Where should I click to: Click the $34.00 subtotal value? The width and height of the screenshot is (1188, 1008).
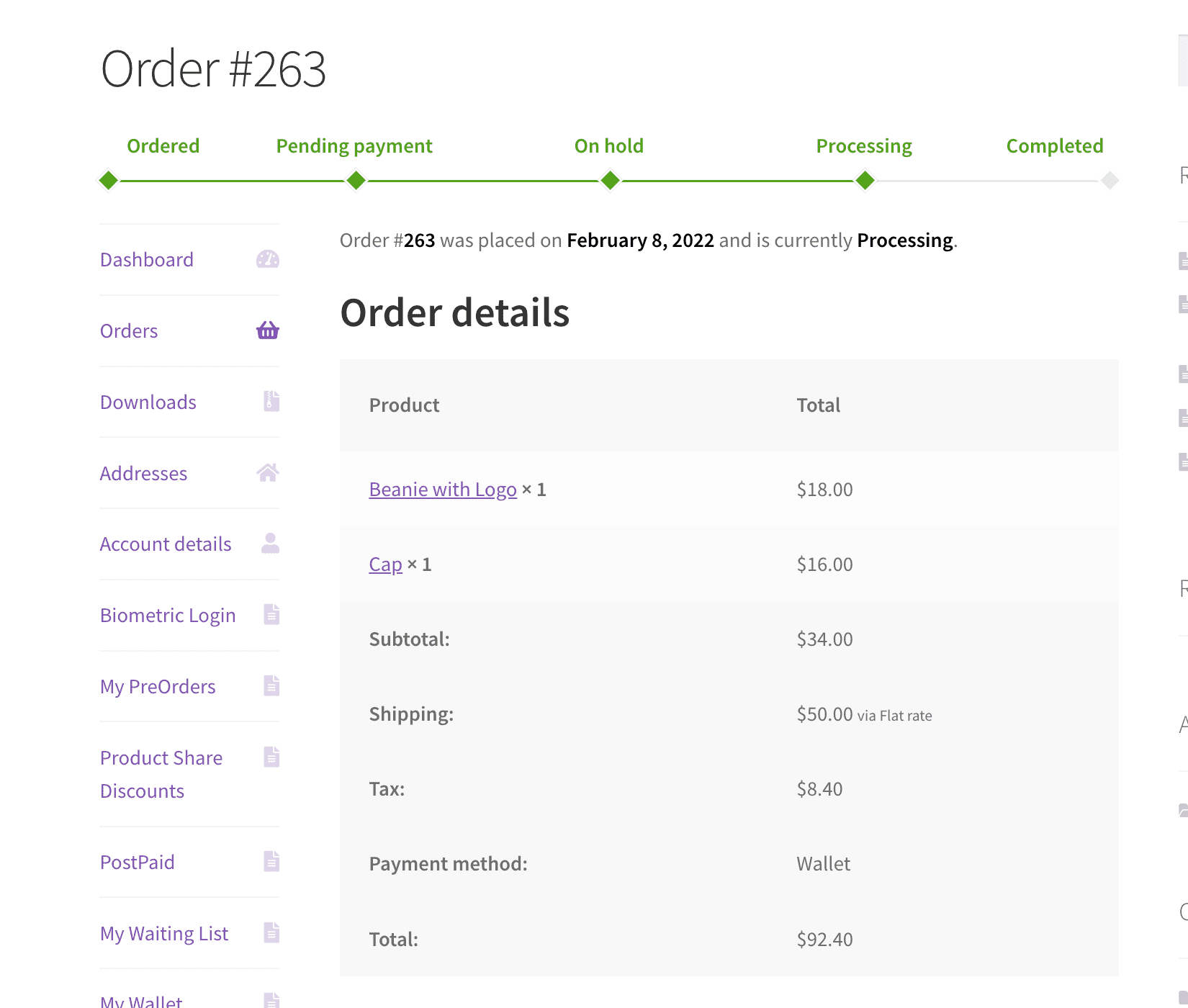point(825,639)
